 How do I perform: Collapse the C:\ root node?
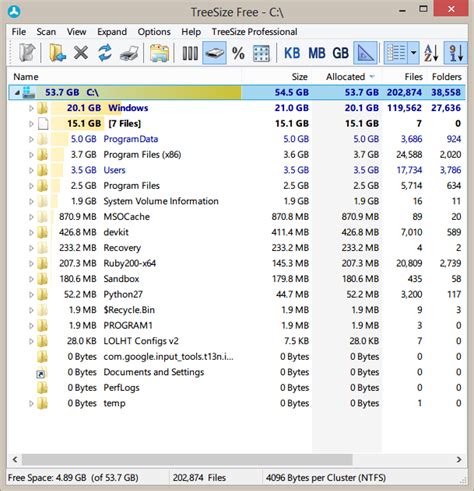point(17,93)
